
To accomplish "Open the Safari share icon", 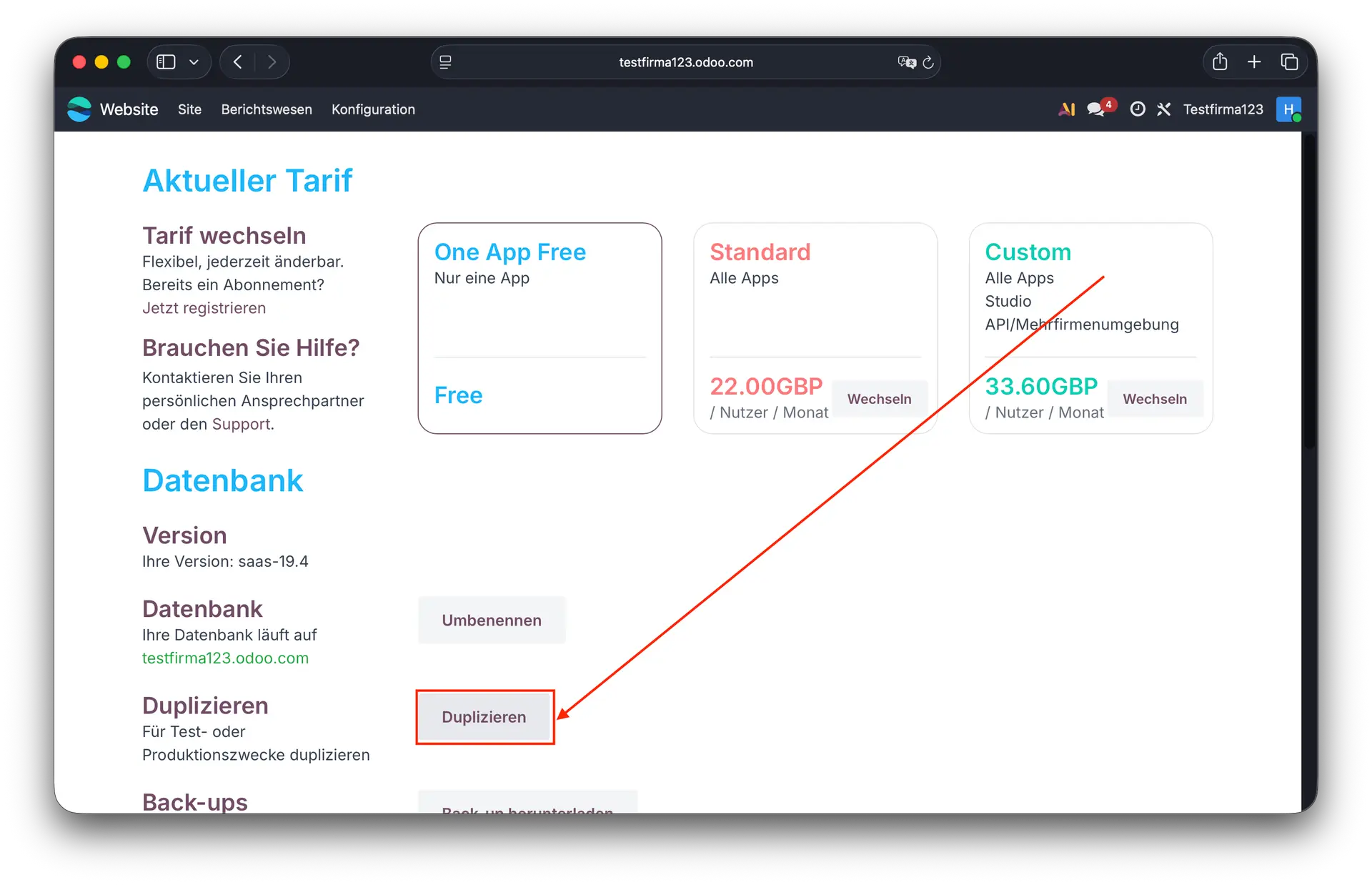I will click(1220, 61).
